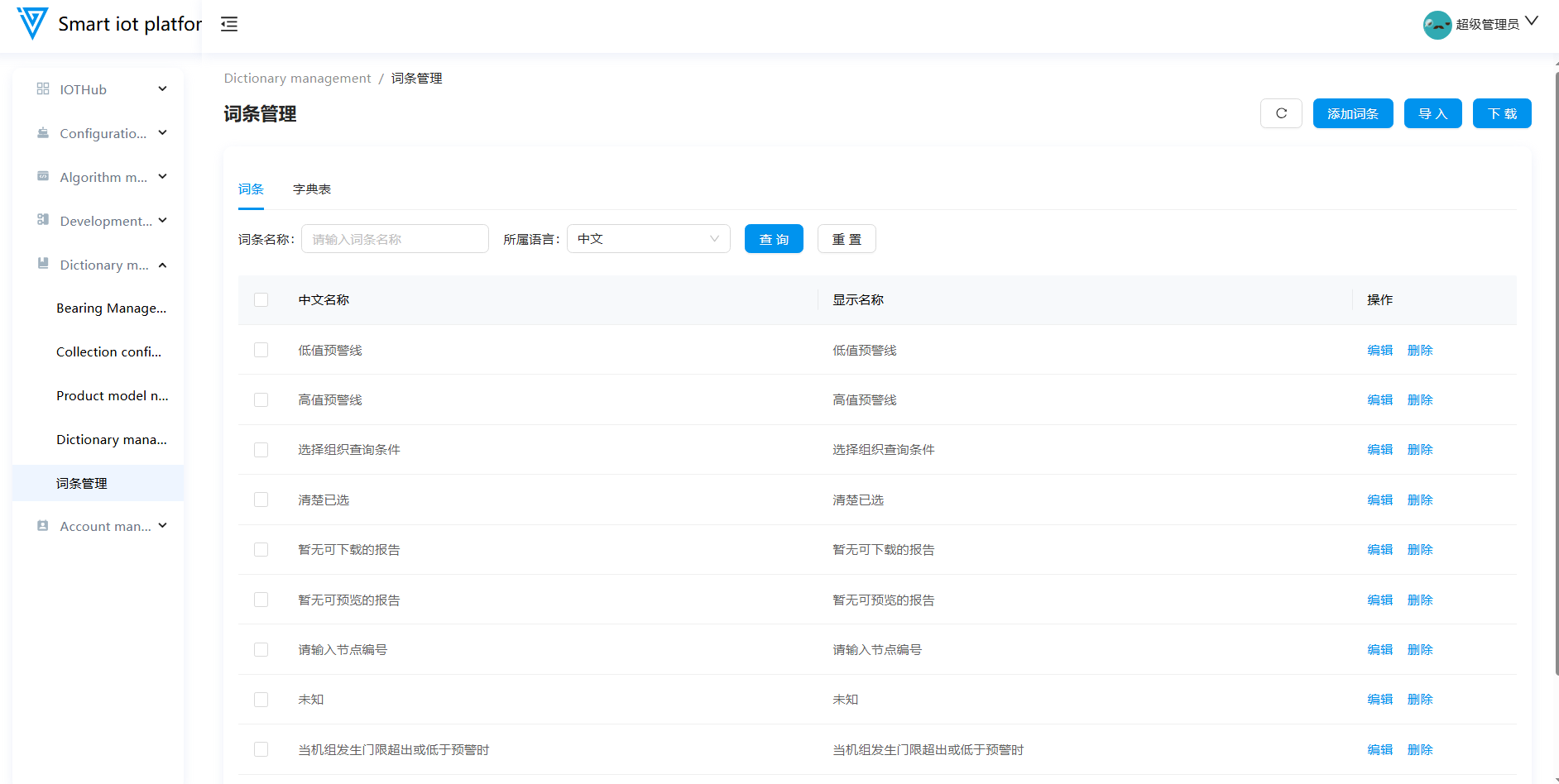The width and height of the screenshot is (1559, 784).
Task: Open the 所属语言 language dropdown
Action: pos(649,239)
